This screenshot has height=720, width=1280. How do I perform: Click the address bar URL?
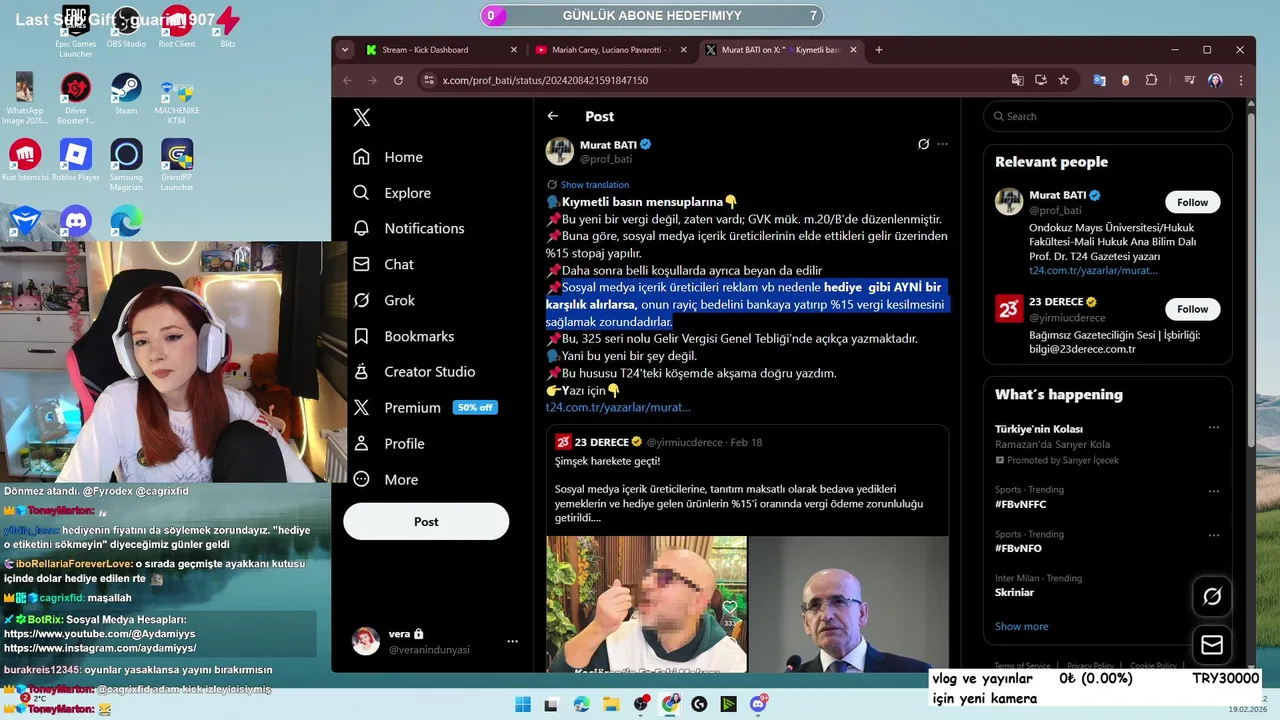pyautogui.click(x=545, y=80)
